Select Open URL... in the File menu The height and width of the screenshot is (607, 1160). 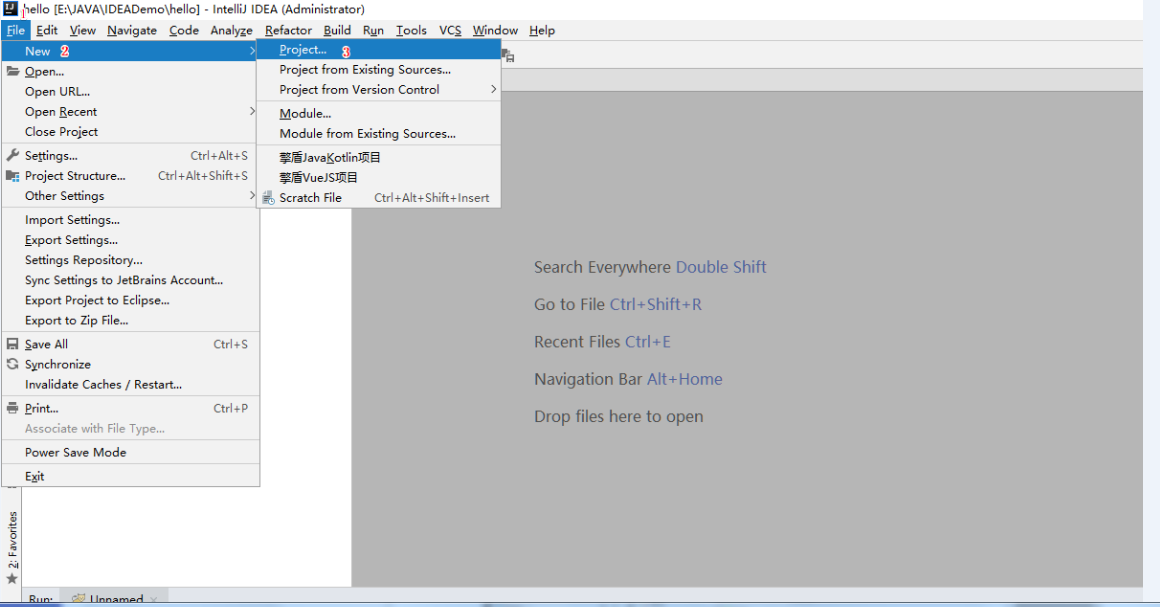tap(131, 92)
